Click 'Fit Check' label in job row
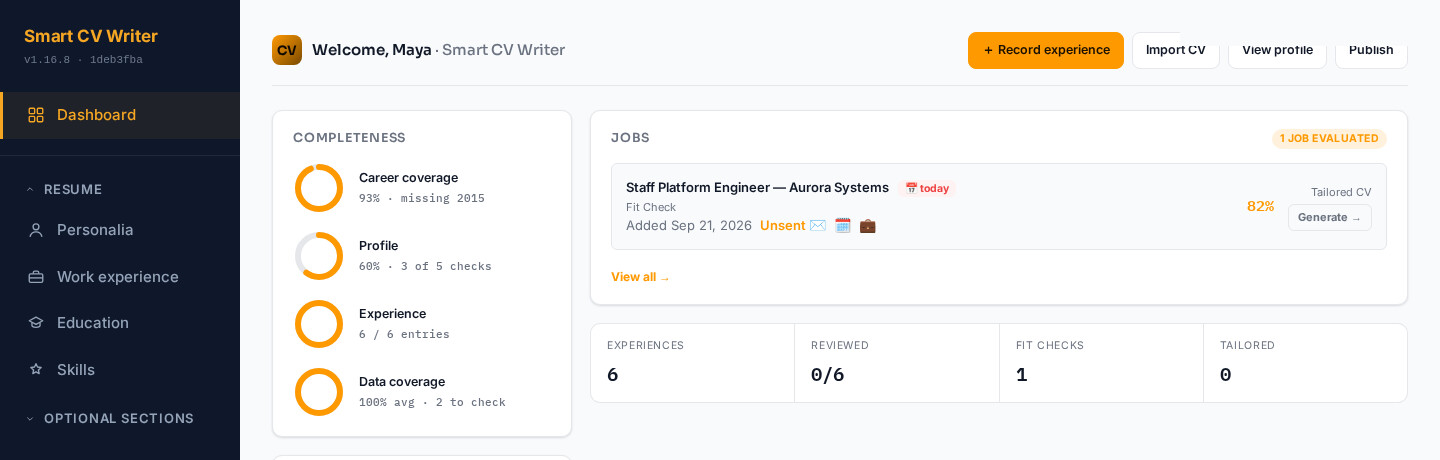Screen dimensions: 1440x460 [x=651, y=207]
